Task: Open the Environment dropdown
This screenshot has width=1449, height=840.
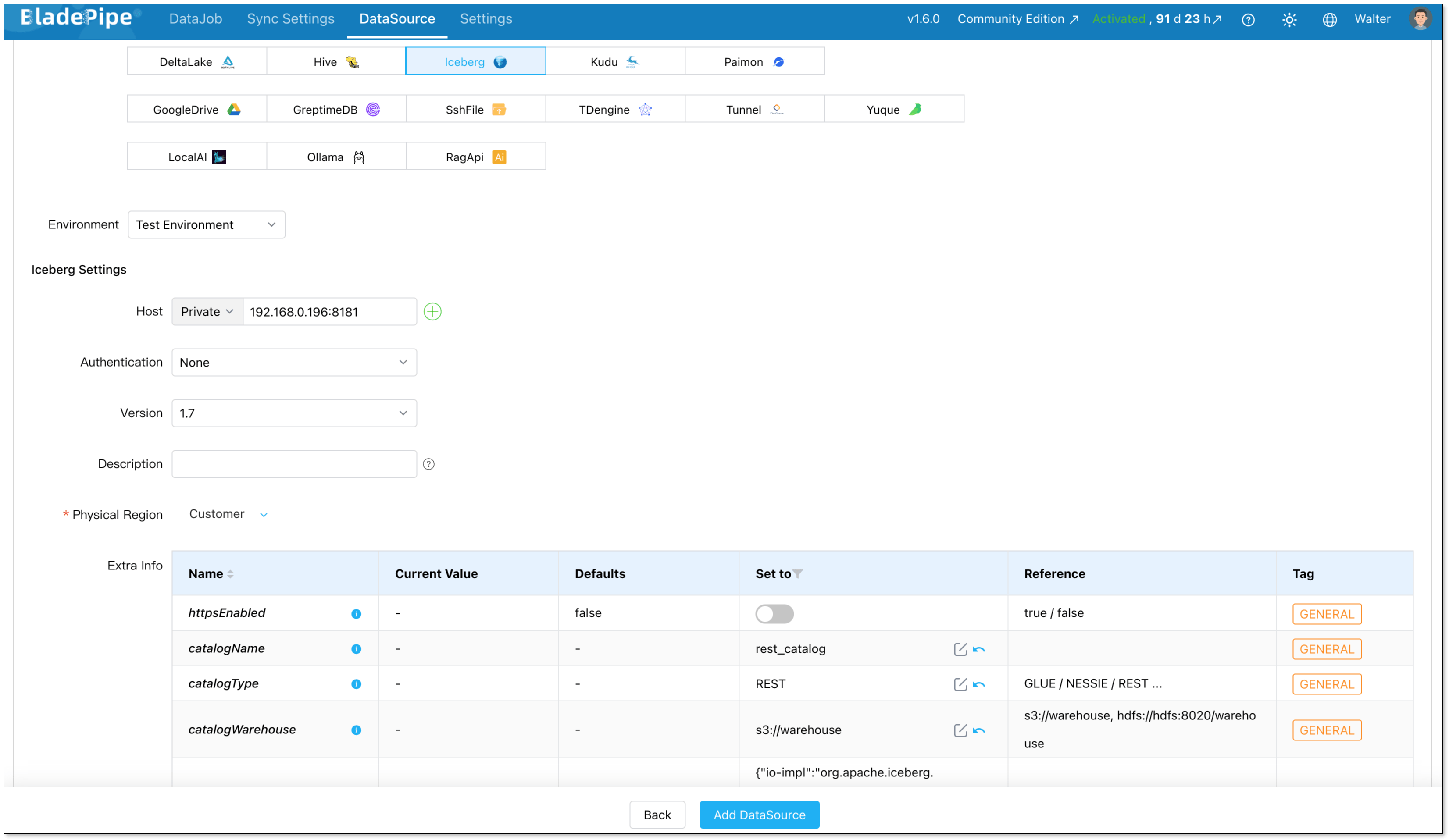Action: point(206,224)
